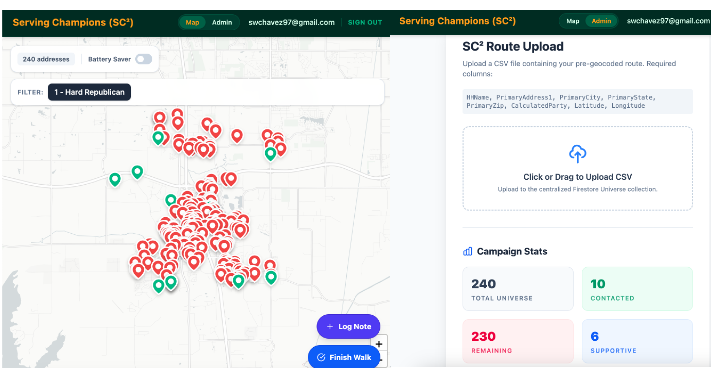Click the cloud upload icon
Viewport: 712px width, 370px height.
tap(578, 154)
